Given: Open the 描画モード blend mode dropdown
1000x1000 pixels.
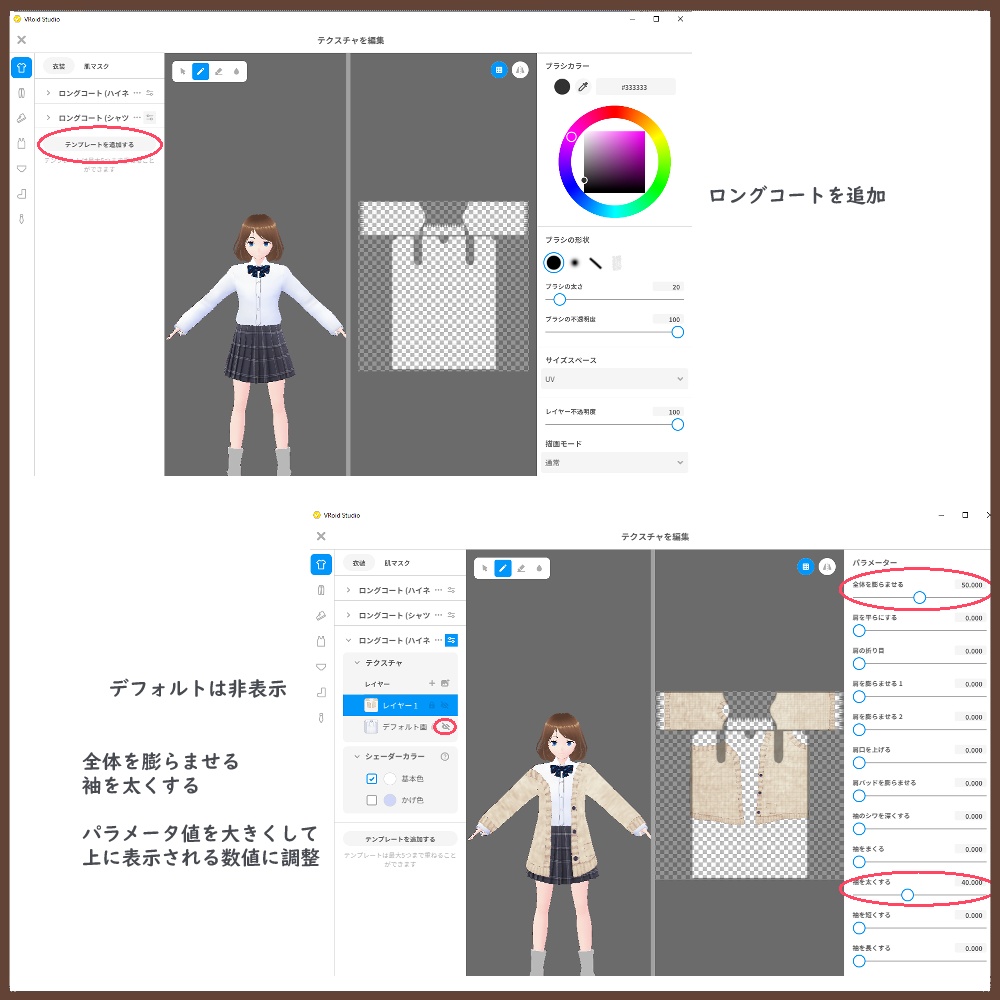Looking at the screenshot, I should coord(615,462).
